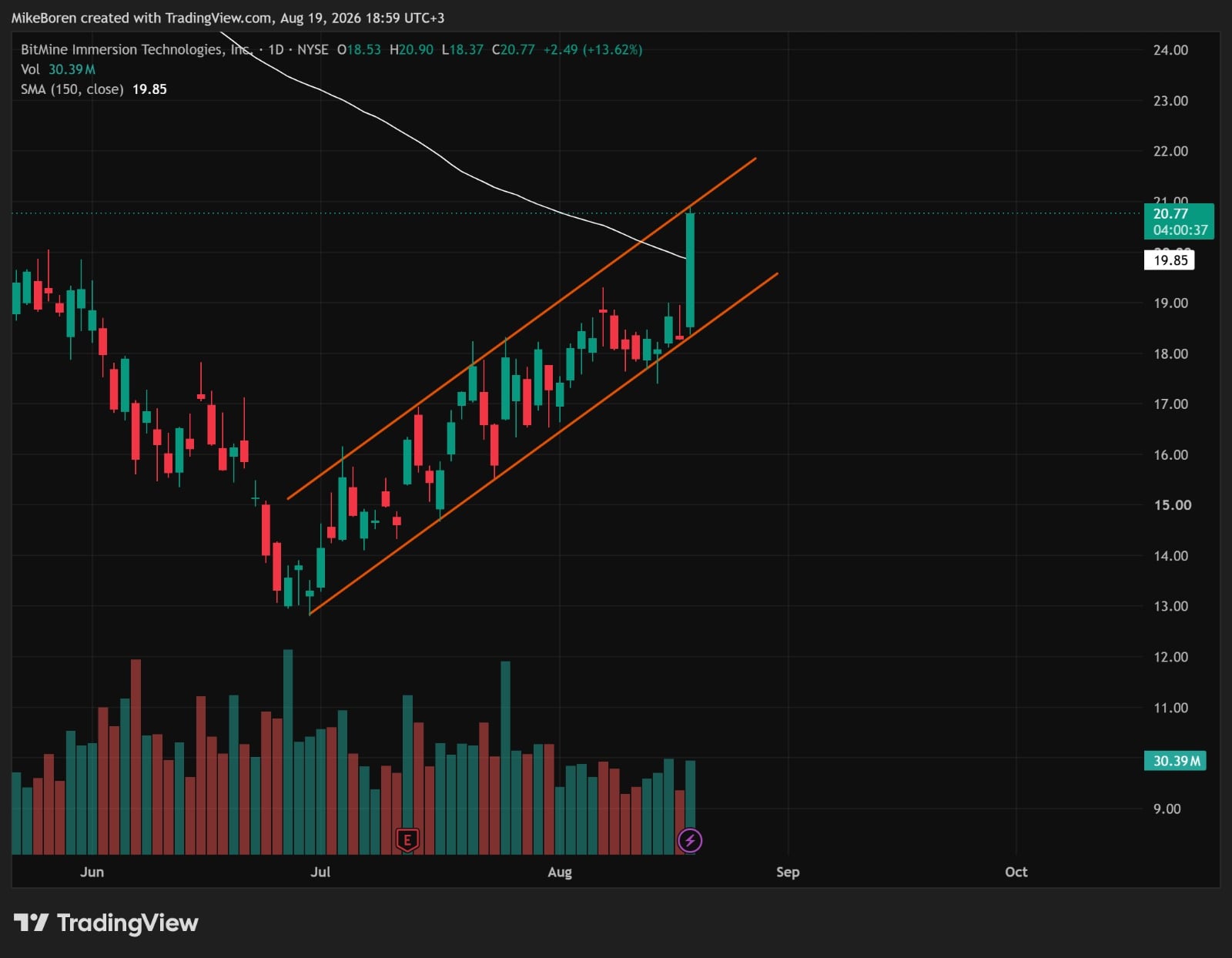Select the upper orange channel trendline
This screenshot has width=1232, height=958.
pyautogui.click(x=522, y=329)
